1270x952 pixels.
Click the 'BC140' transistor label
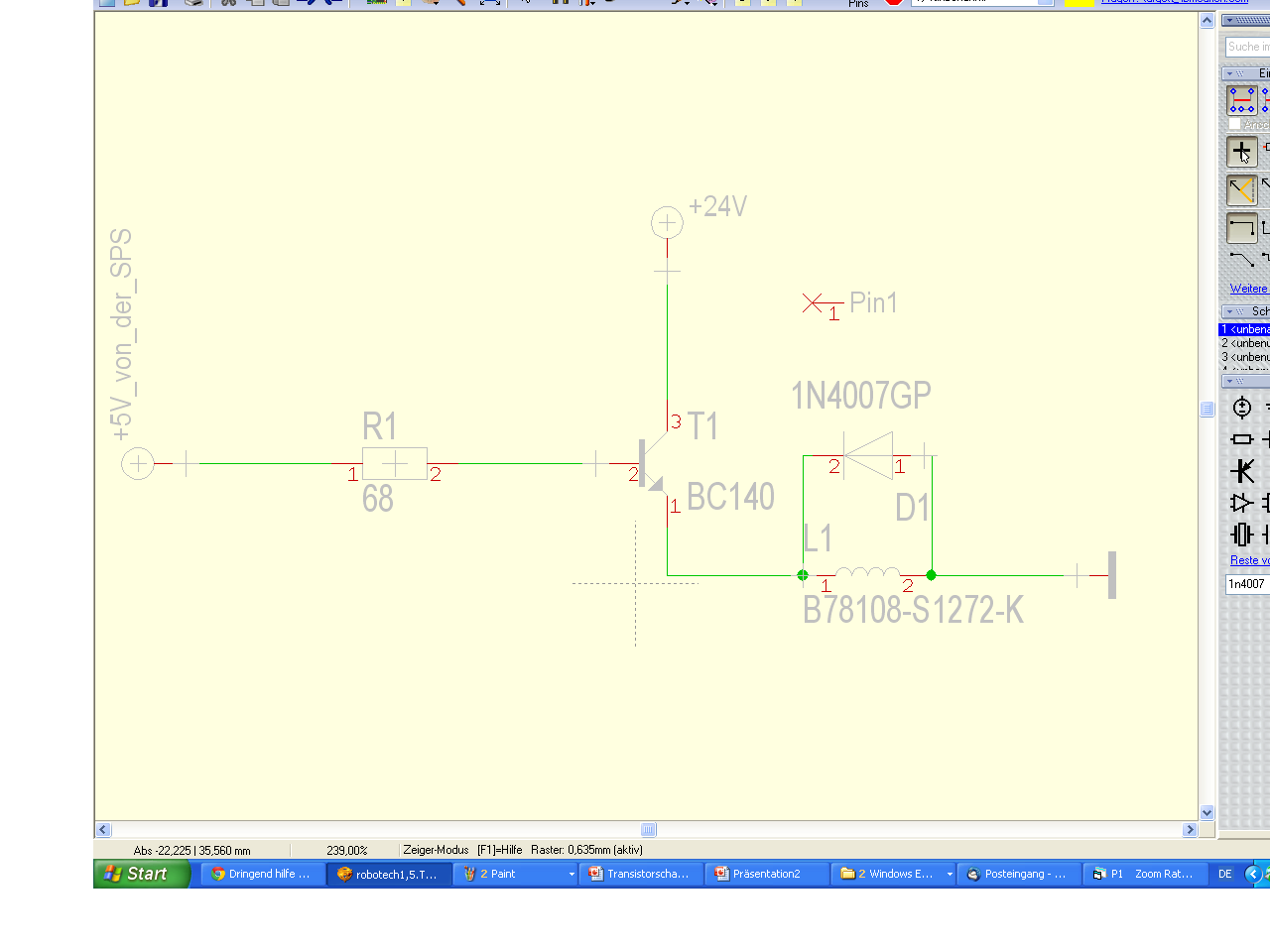730,497
